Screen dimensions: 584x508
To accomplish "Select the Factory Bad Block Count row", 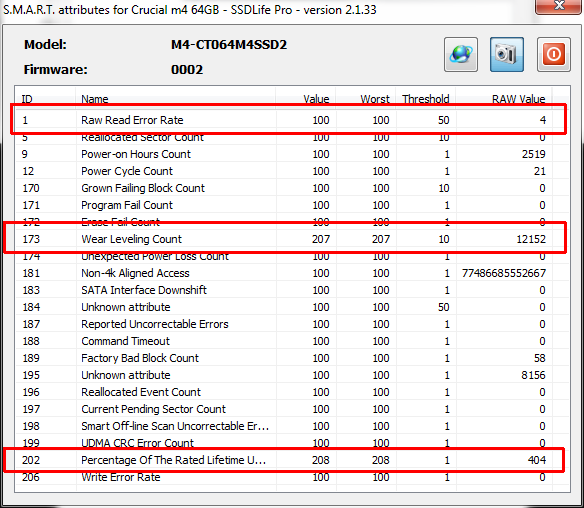I will tap(292, 358).
